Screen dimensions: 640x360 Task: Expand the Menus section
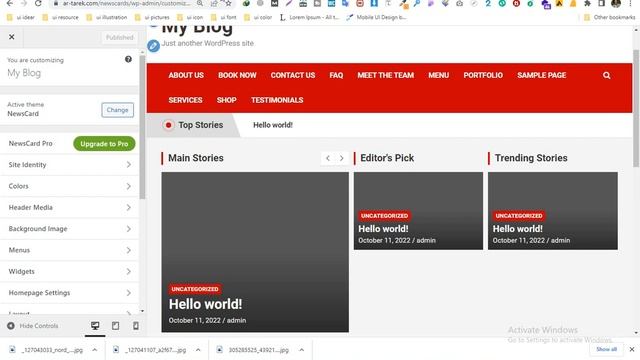(69, 250)
